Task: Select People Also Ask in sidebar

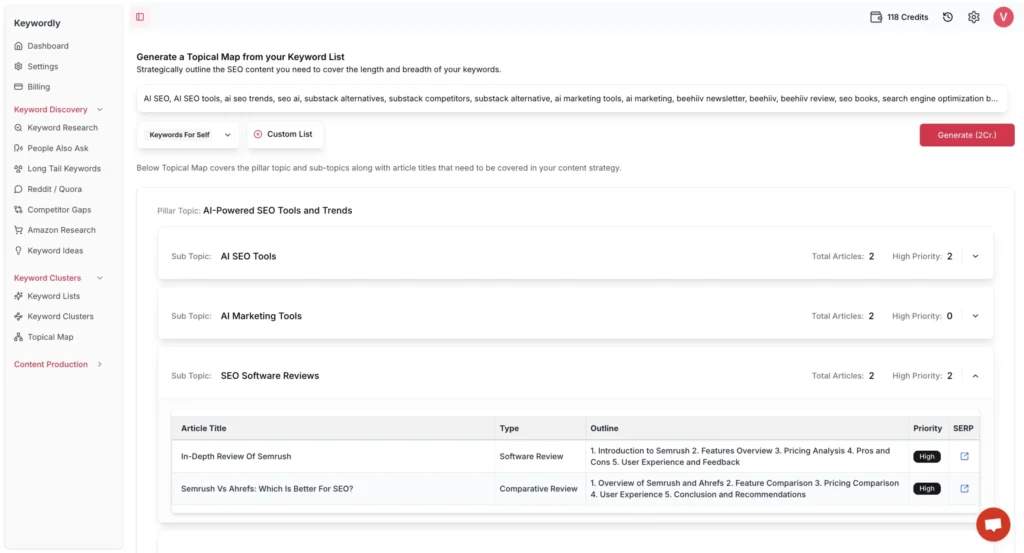Action: point(58,148)
